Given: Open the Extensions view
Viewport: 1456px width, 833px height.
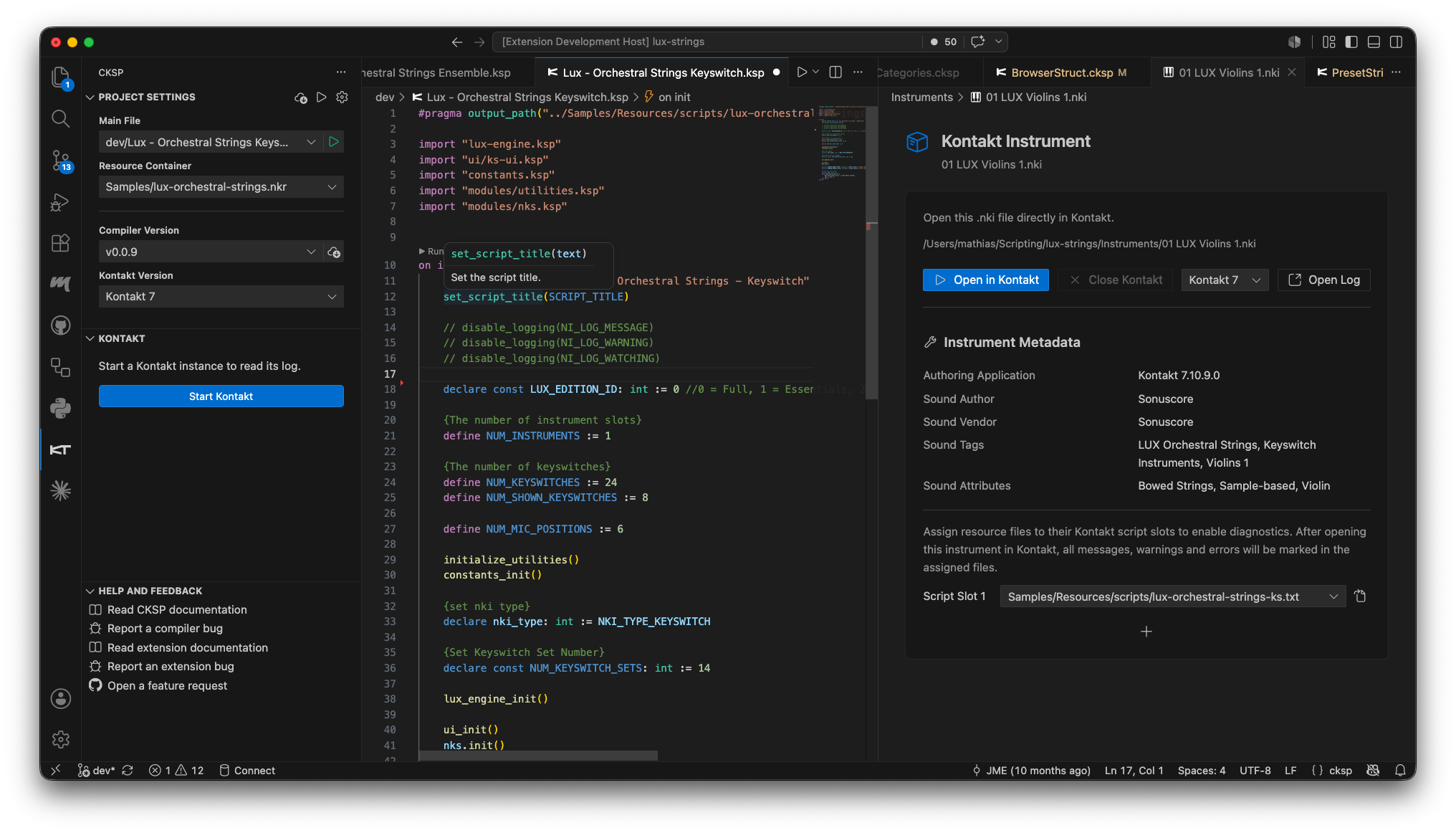Looking at the screenshot, I should pyautogui.click(x=61, y=243).
